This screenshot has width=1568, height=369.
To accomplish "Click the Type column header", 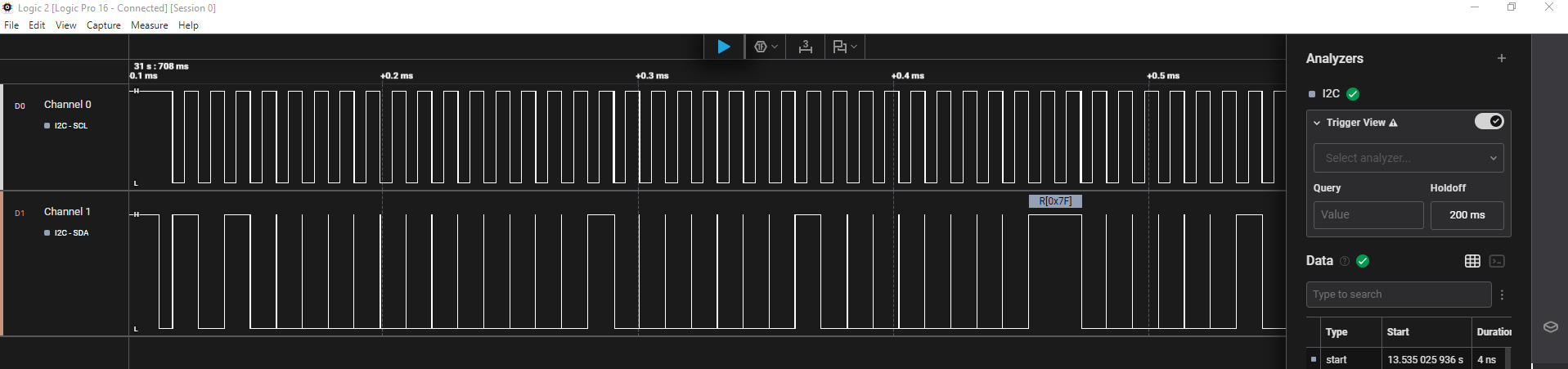I will point(1337,332).
